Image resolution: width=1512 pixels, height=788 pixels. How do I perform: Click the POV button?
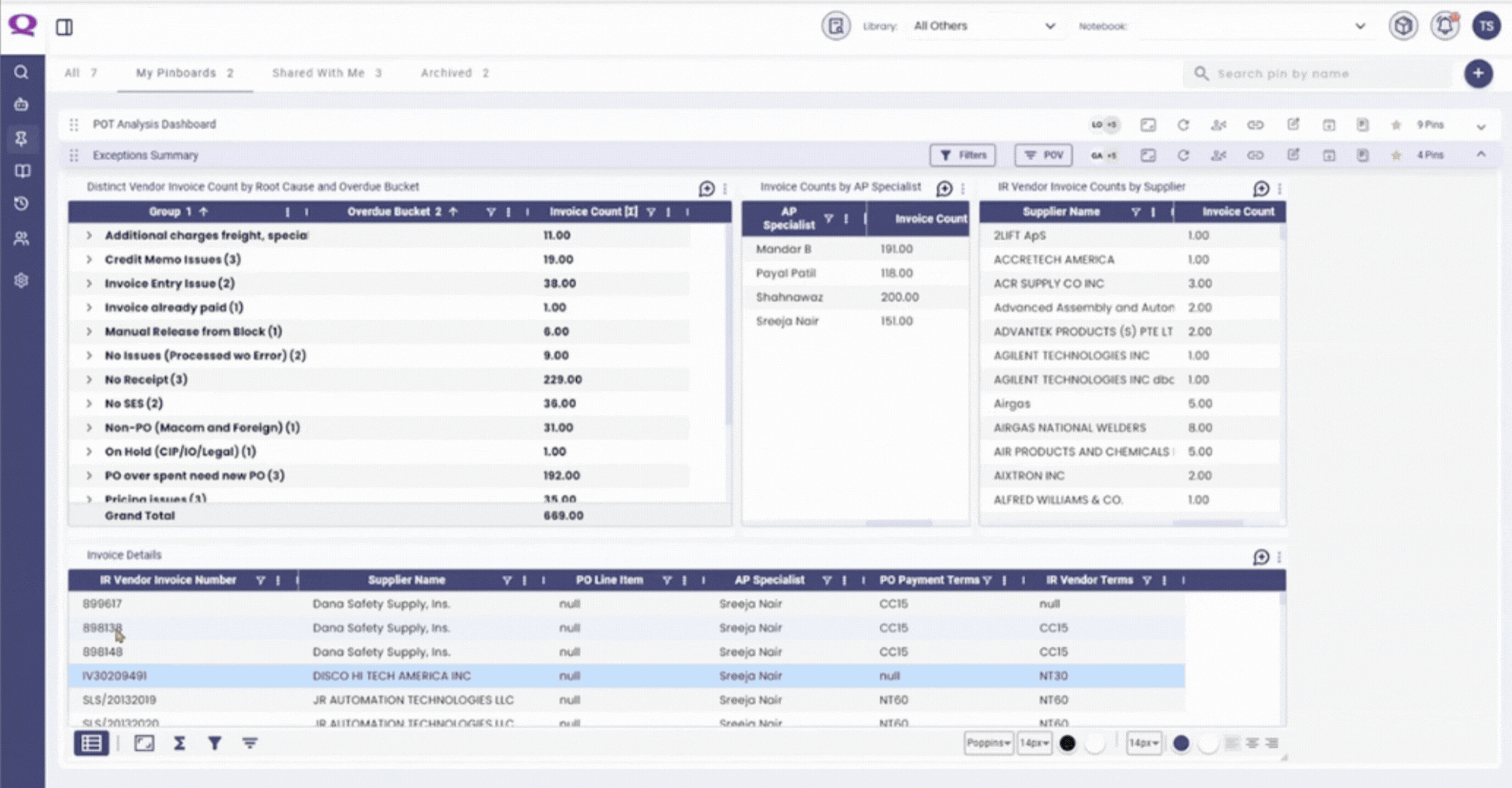tap(1042, 155)
